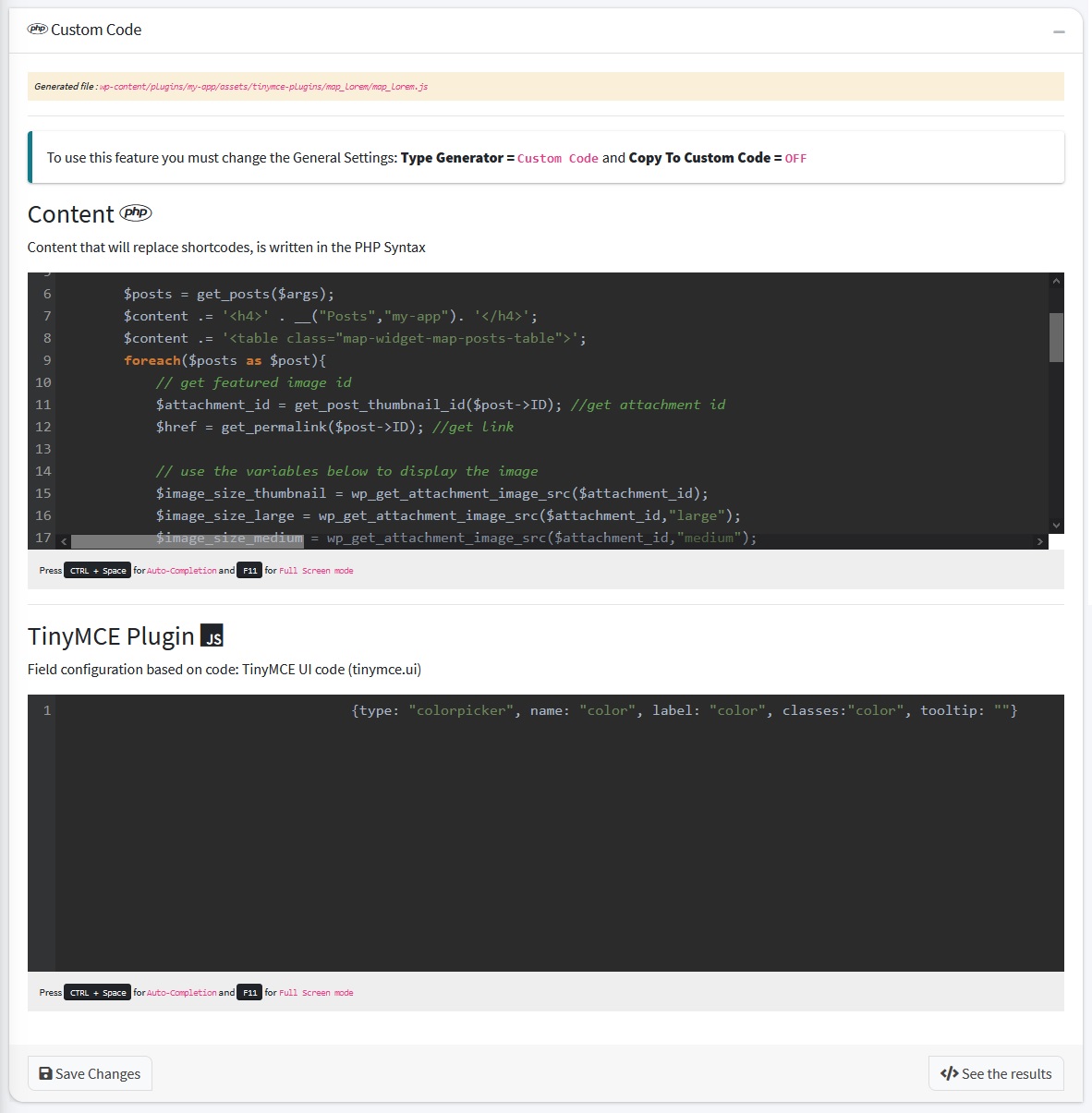This screenshot has height=1113, width=1092.
Task: Click the Save Changes button
Action: 90,1073
